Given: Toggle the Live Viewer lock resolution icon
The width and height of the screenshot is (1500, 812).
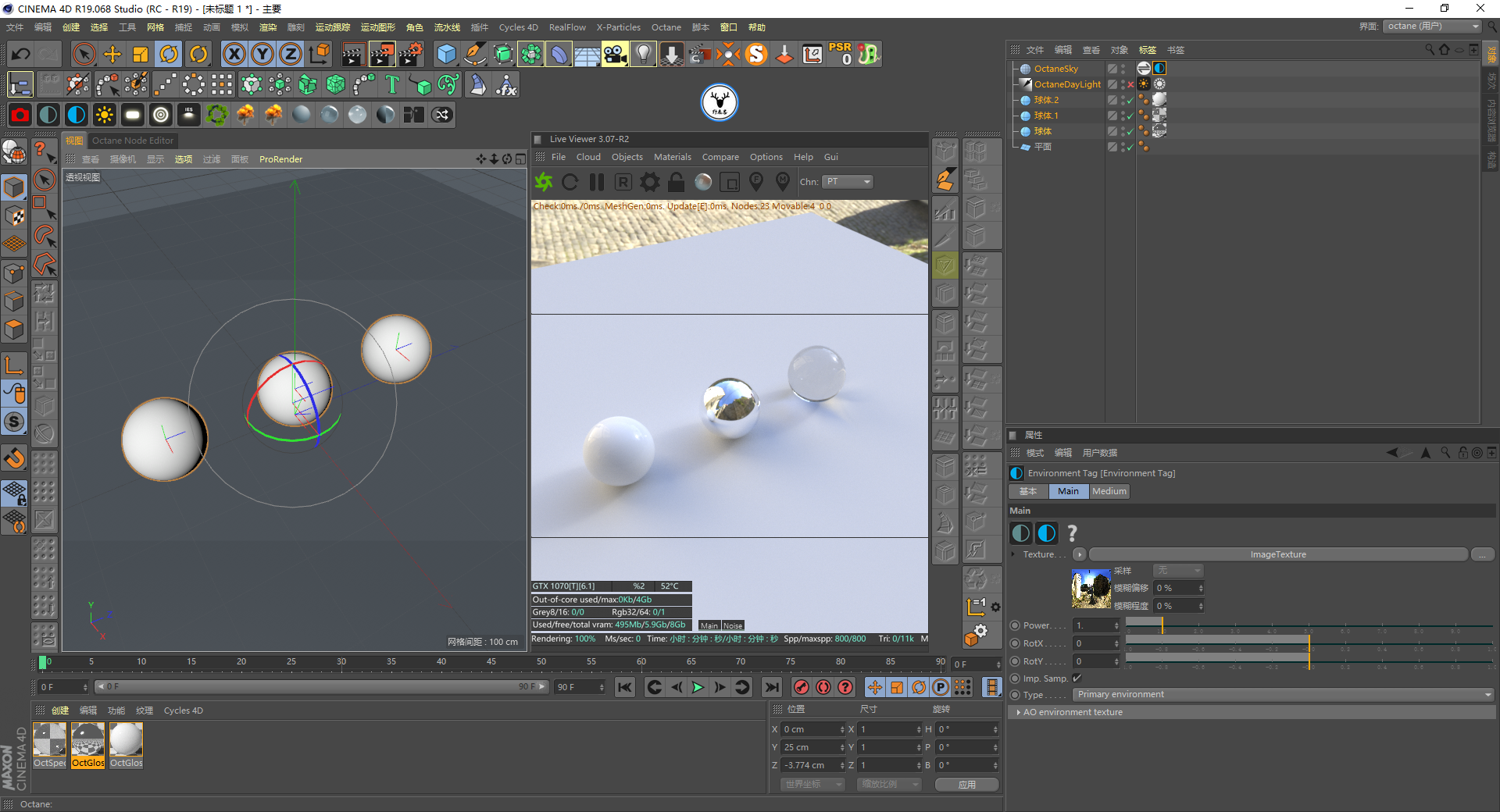Looking at the screenshot, I should tap(677, 182).
